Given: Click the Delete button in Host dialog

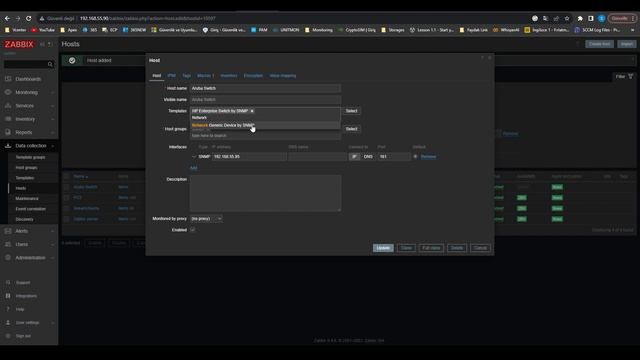Looking at the screenshot, I should pyautogui.click(x=457, y=248).
